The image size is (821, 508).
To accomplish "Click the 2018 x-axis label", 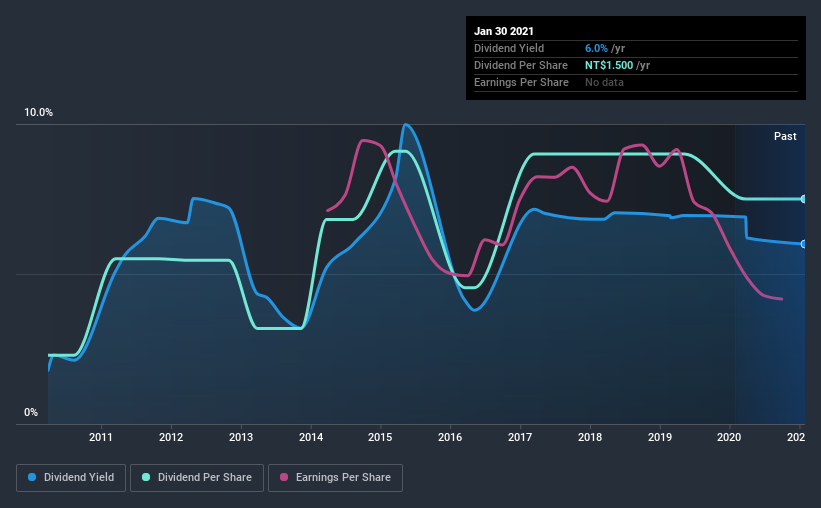I will click(590, 437).
